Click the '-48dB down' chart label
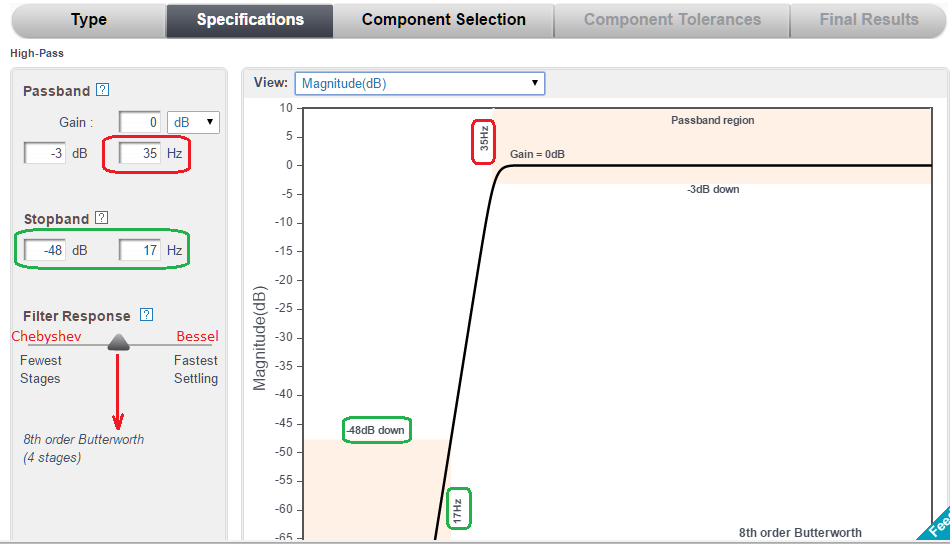The height and width of the screenshot is (544, 950). point(376,430)
